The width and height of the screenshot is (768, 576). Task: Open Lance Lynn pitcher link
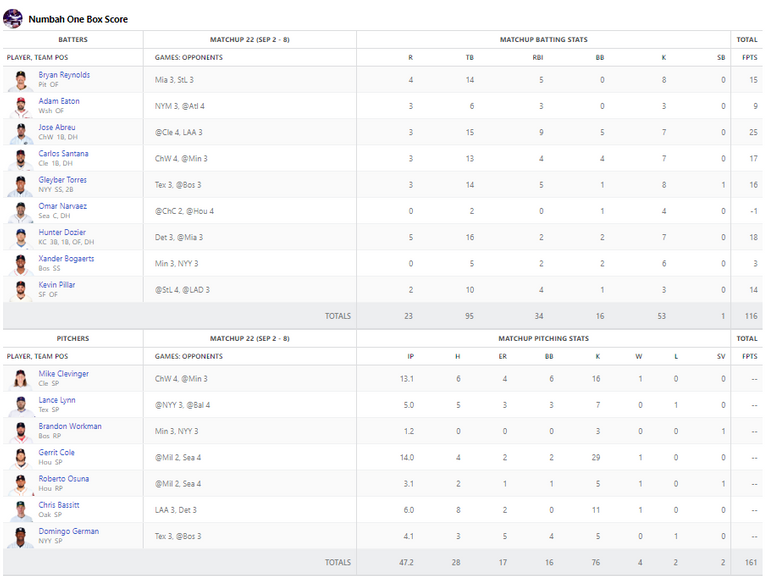pyautogui.click(x=57, y=400)
